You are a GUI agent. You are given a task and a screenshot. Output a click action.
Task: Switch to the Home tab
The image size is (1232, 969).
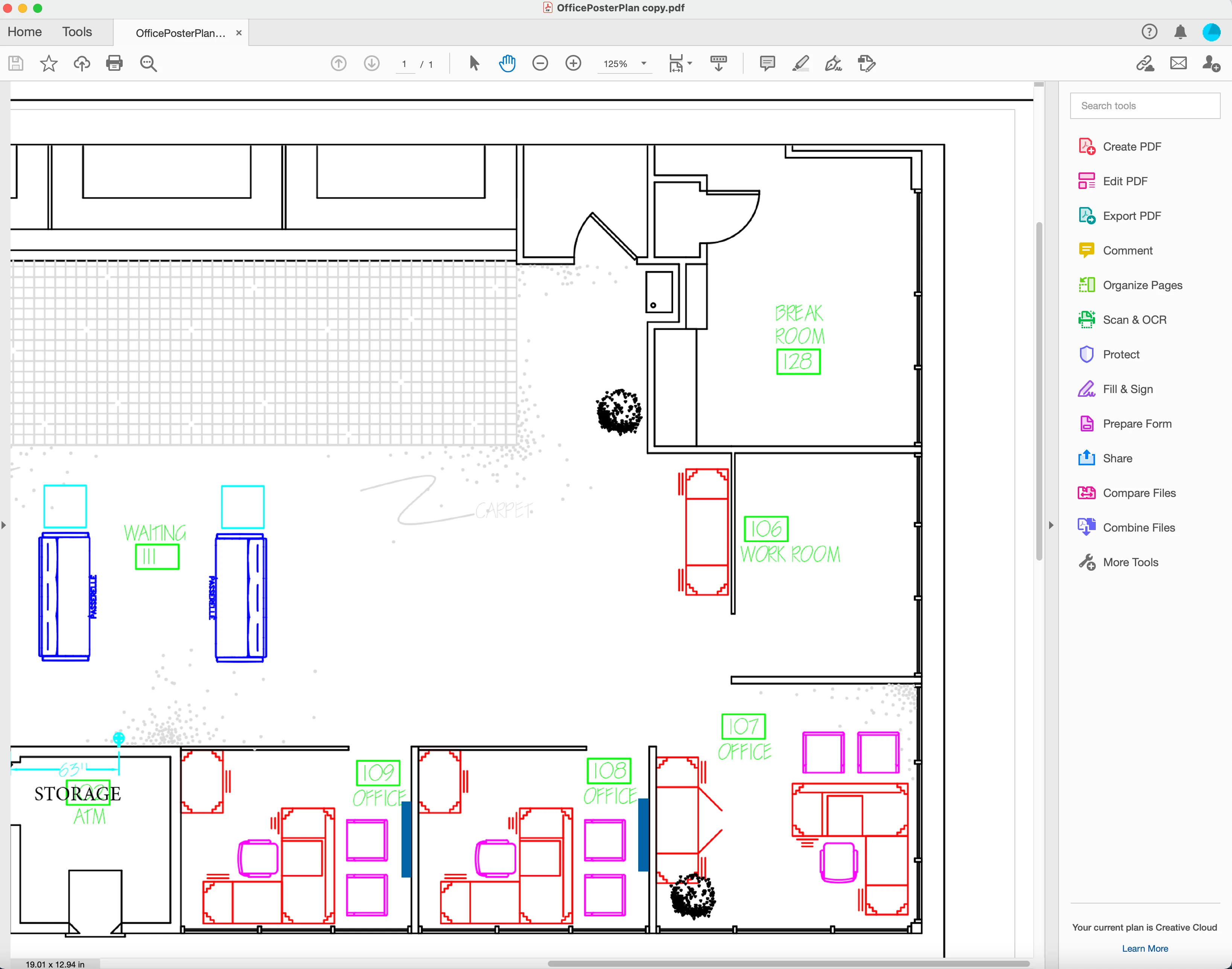pos(24,32)
